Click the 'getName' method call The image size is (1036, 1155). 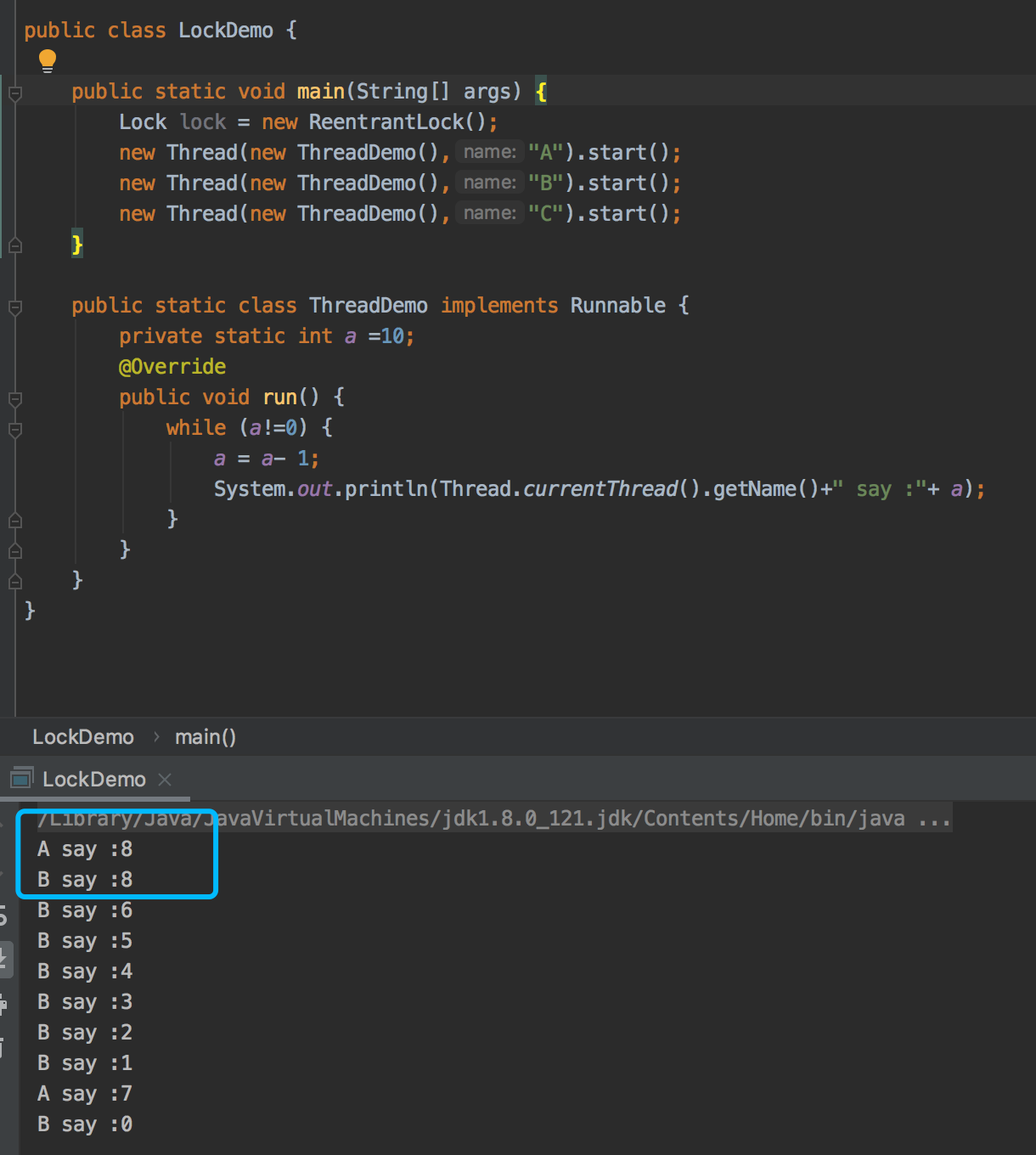point(755,489)
